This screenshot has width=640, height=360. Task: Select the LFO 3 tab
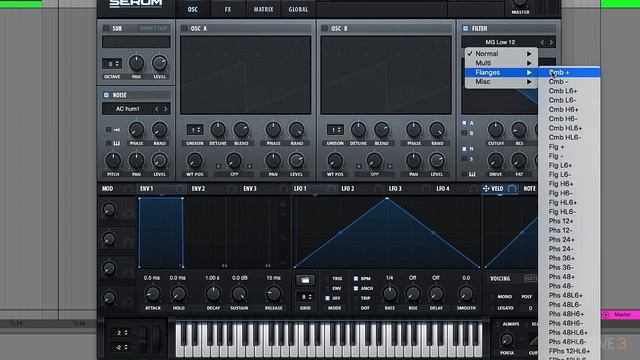click(395, 189)
